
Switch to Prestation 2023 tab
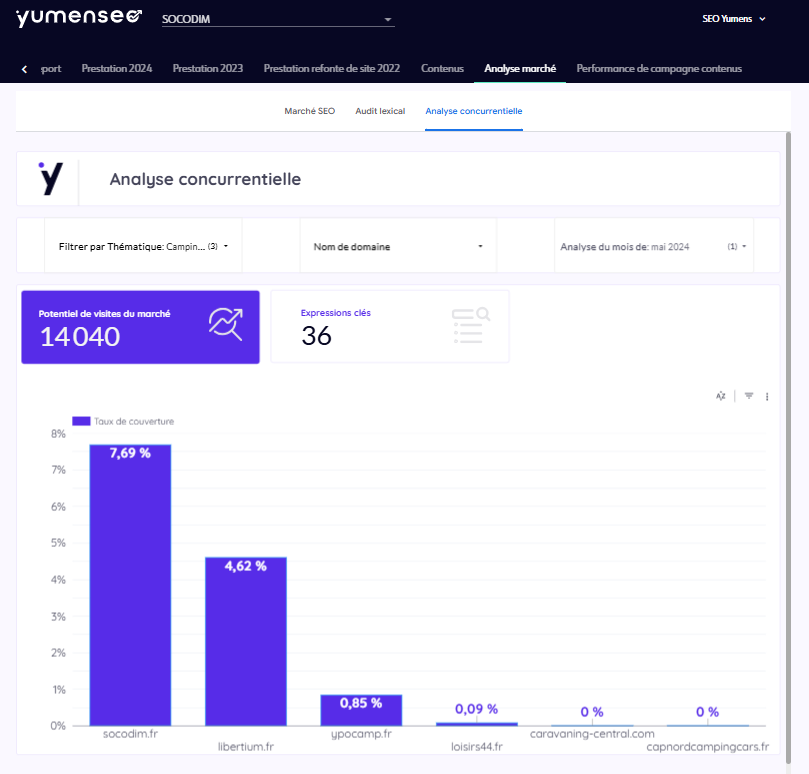(208, 69)
